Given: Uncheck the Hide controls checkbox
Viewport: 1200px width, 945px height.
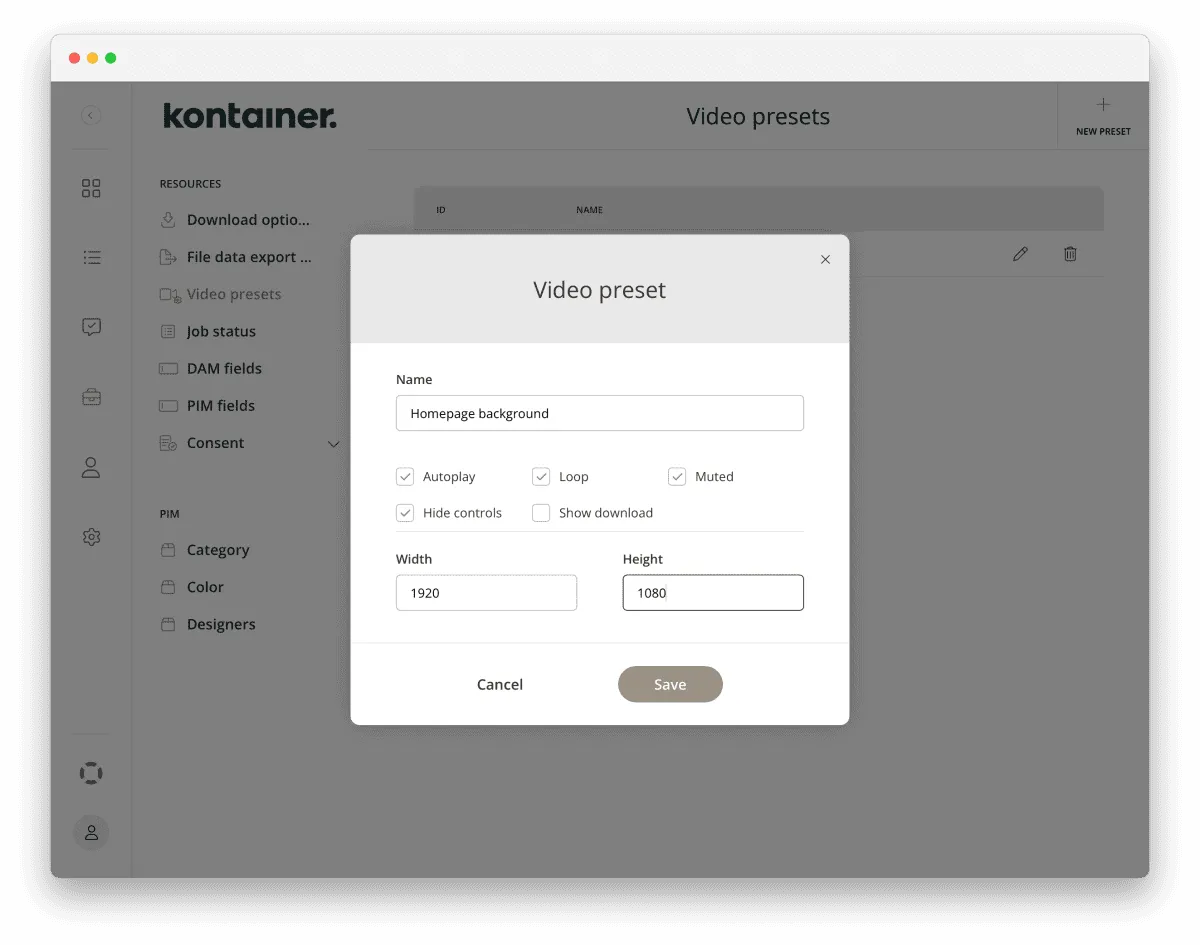Looking at the screenshot, I should coord(405,512).
